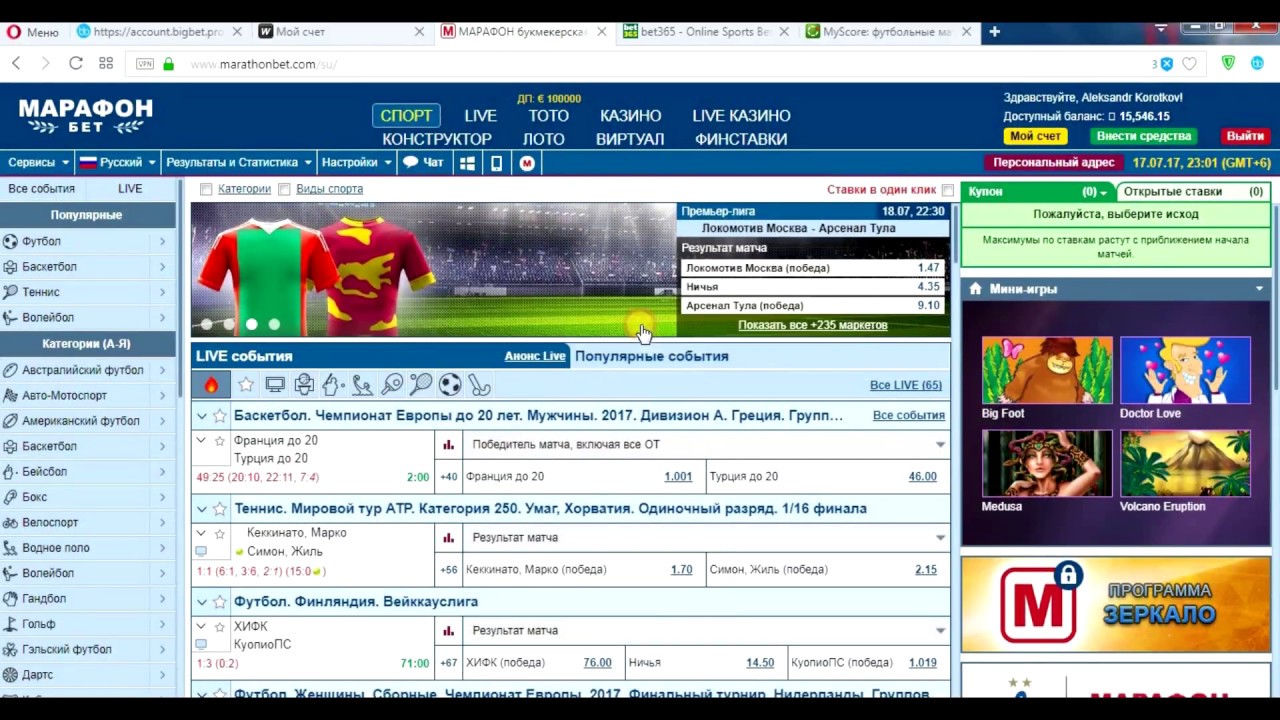The image size is (1280, 720).
Task: Open the КАЗИНО main menu item
Action: click(631, 116)
